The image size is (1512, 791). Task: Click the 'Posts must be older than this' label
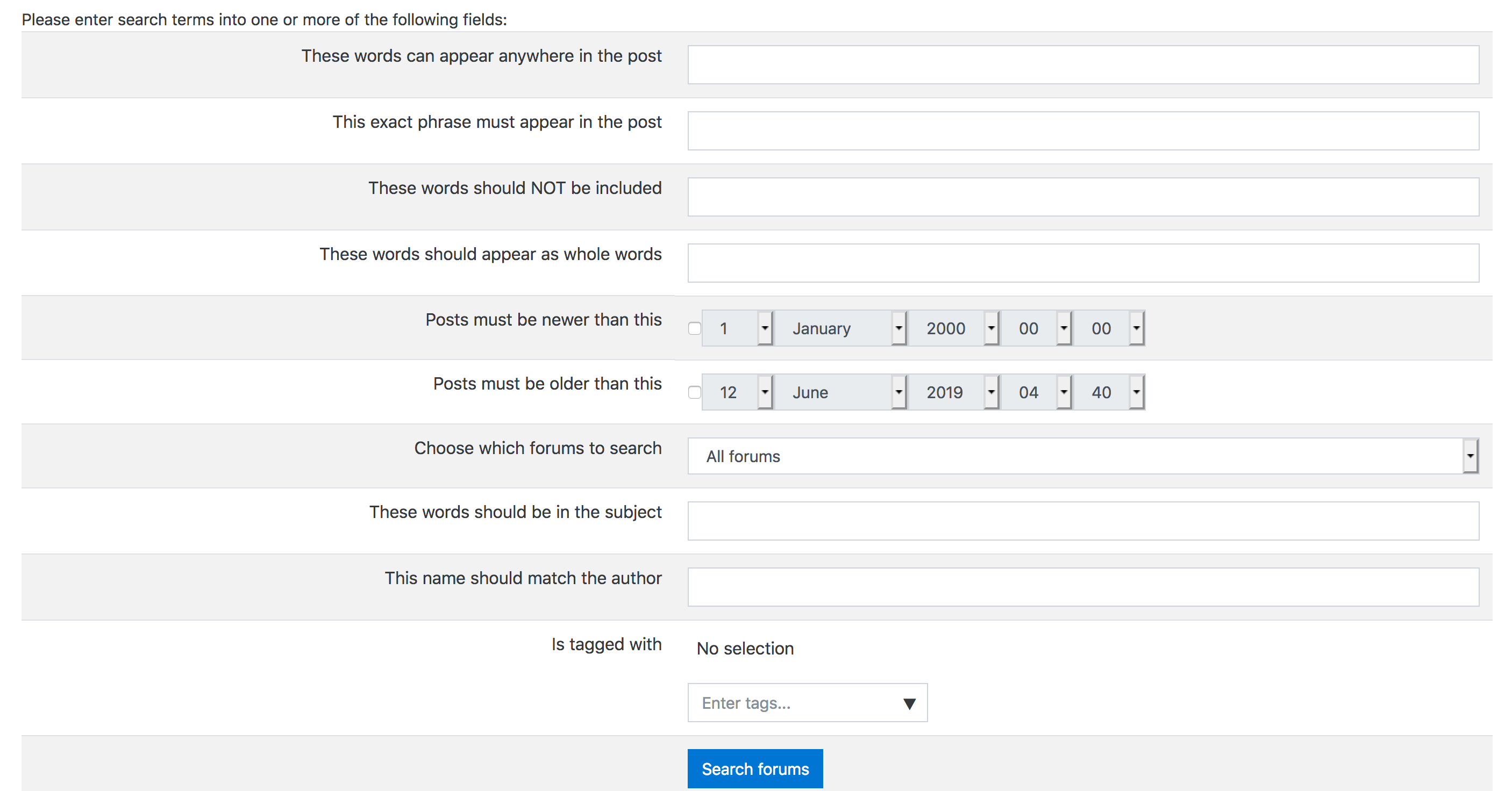pyautogui.click(x=547, y=384)
